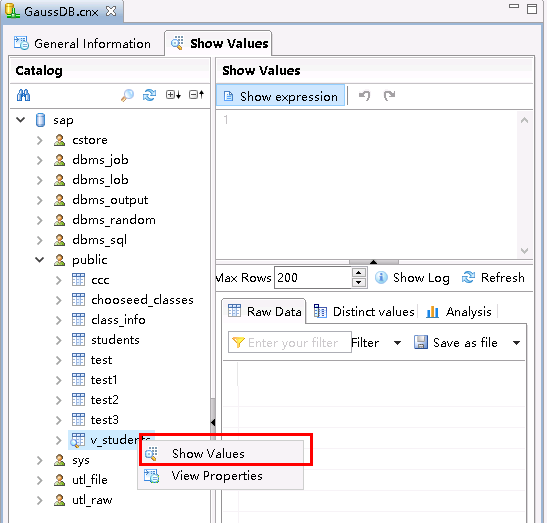Screen dimensions: 547x523
Task: Select the test2 table
Action: [104, 400]
